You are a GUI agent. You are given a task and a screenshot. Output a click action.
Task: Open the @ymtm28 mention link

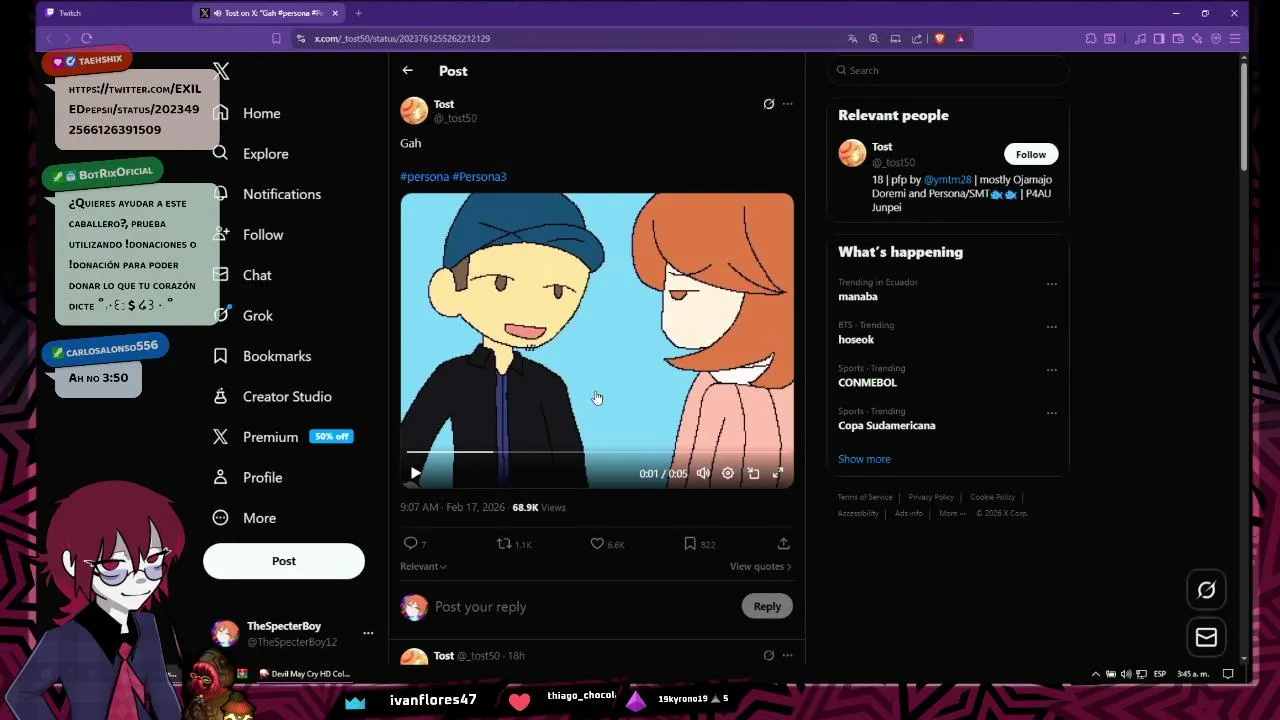[x=947, y=180]
